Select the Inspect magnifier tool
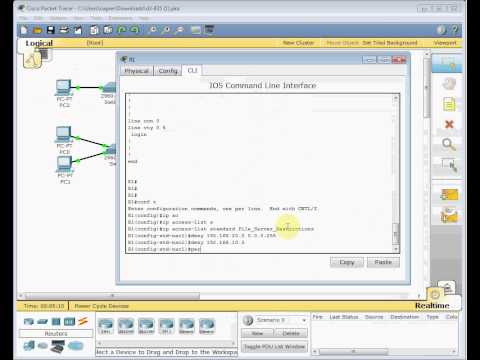 [x=449, y=145]
